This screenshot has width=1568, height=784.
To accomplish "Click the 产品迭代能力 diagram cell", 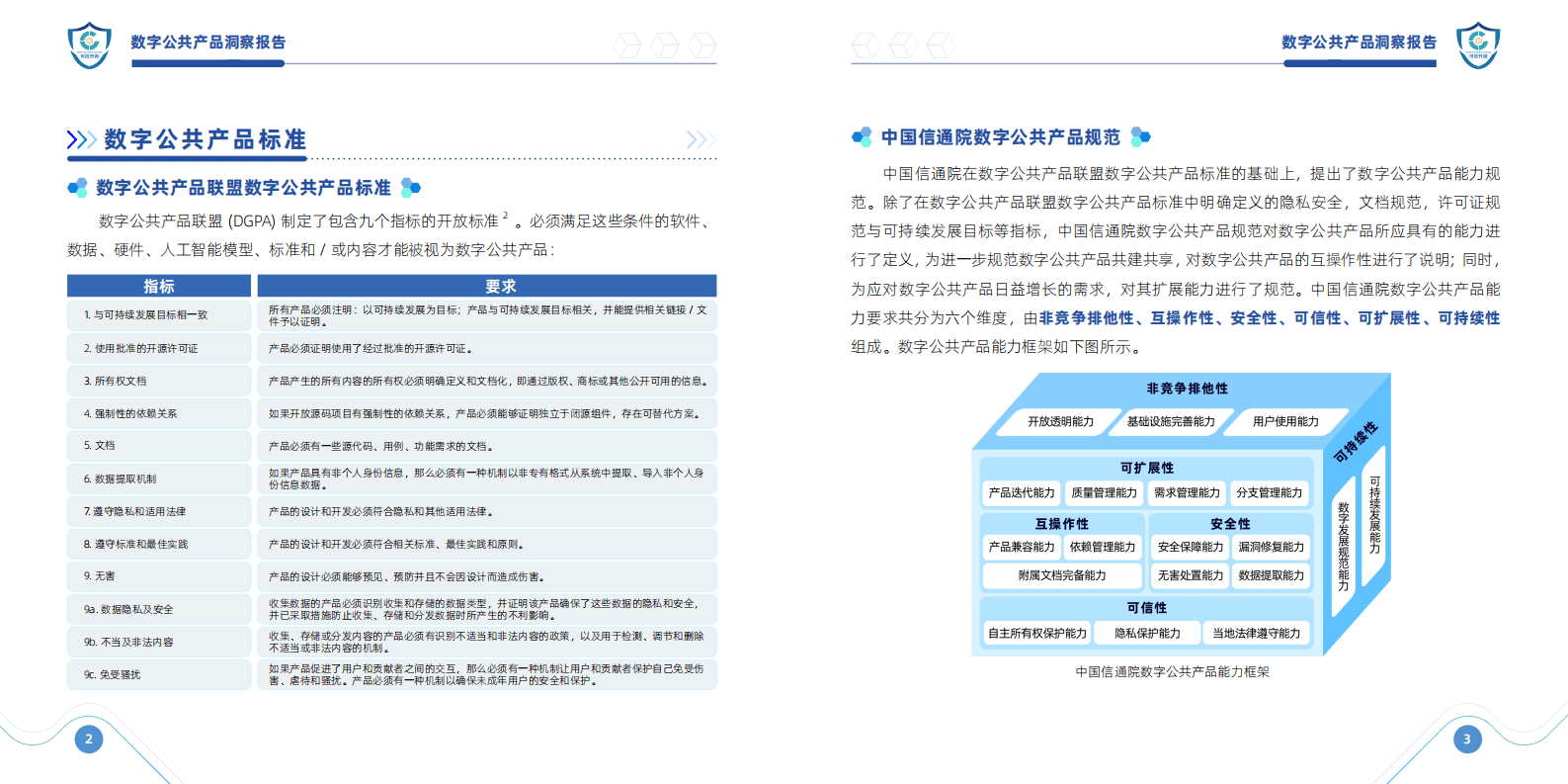I will click(x=1022, y=492).
